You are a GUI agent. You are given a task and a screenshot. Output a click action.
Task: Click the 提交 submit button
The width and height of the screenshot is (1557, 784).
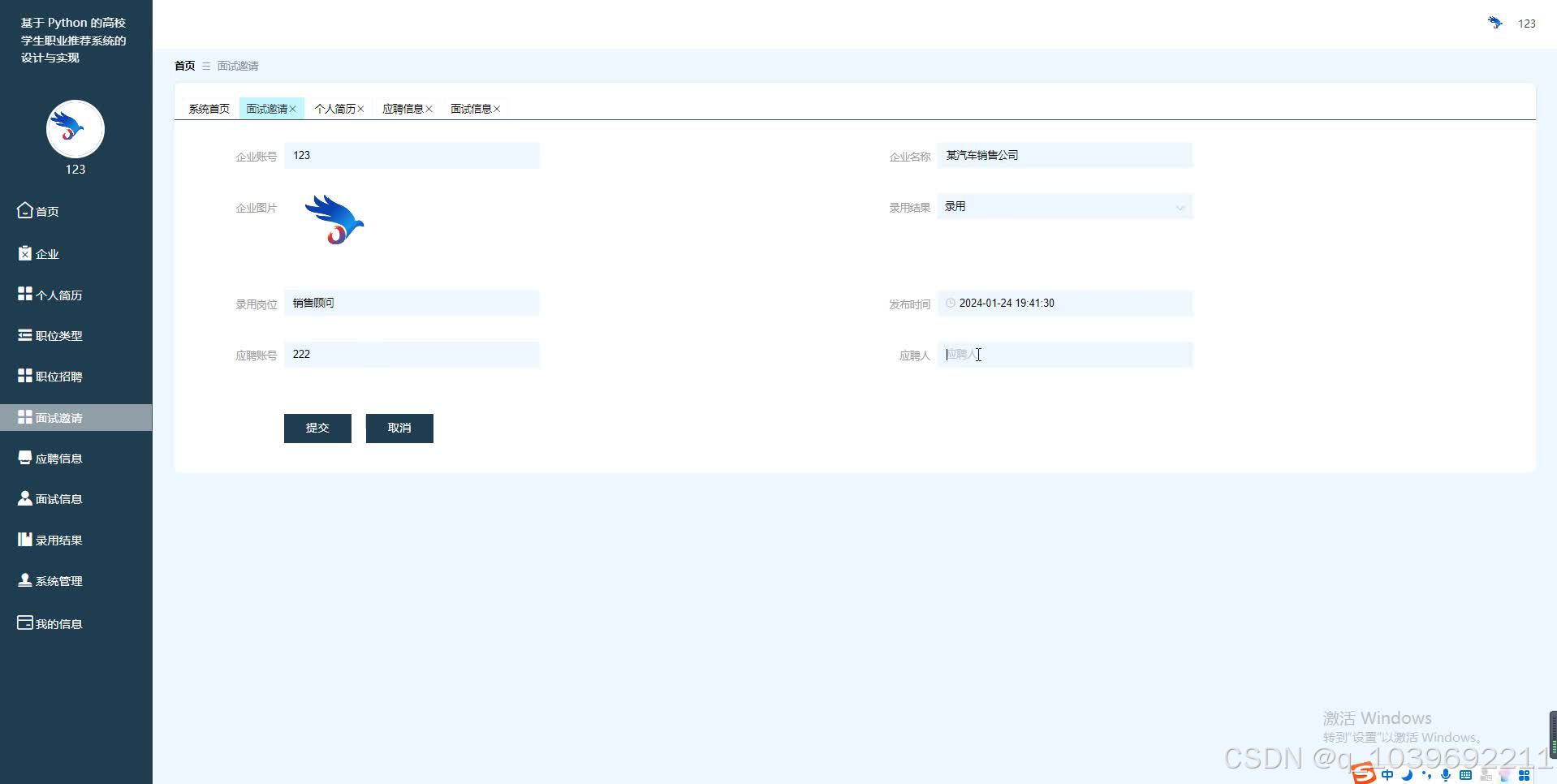point(317,428)
